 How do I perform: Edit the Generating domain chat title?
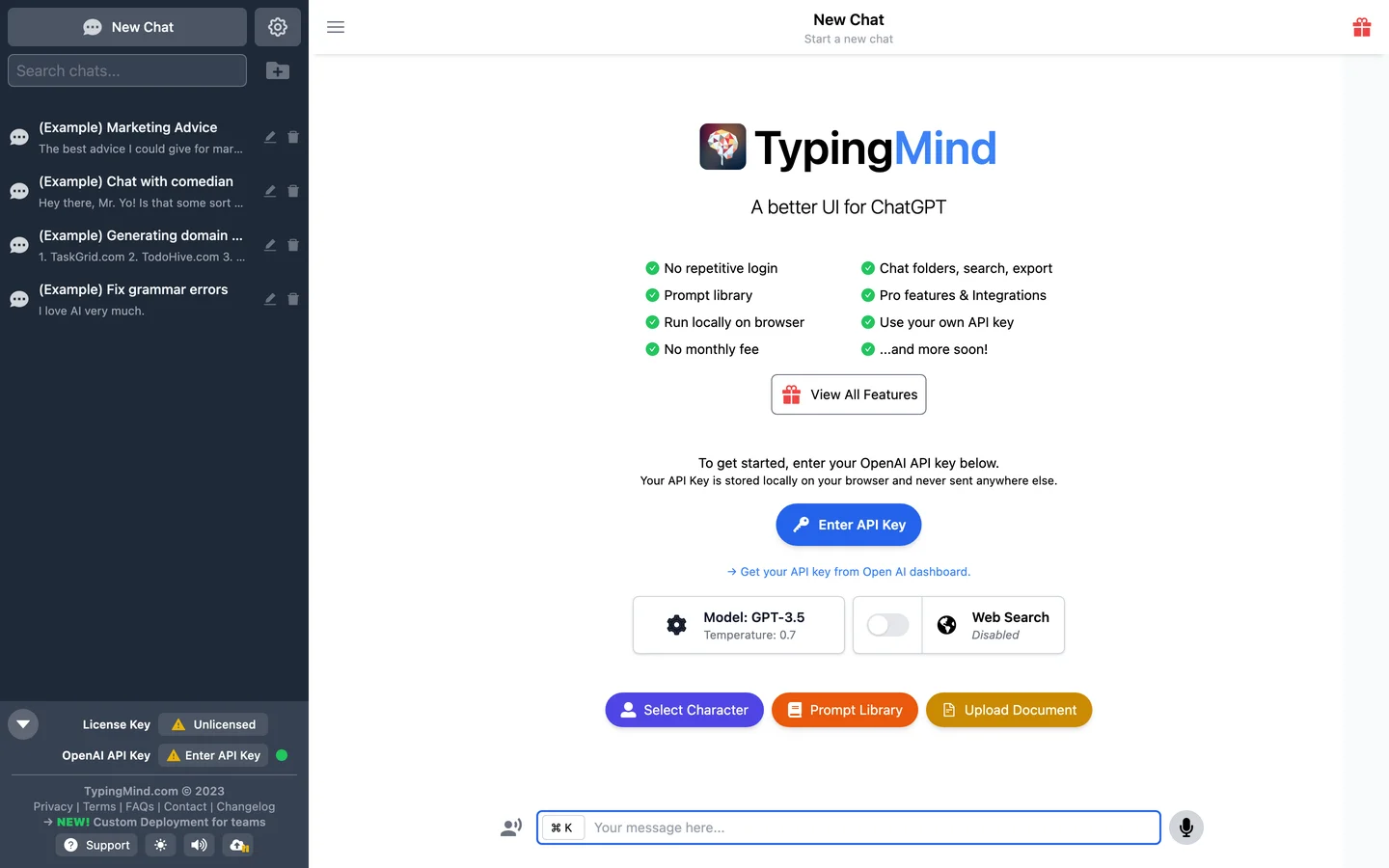pyautogui.click(x=270, y=245)
